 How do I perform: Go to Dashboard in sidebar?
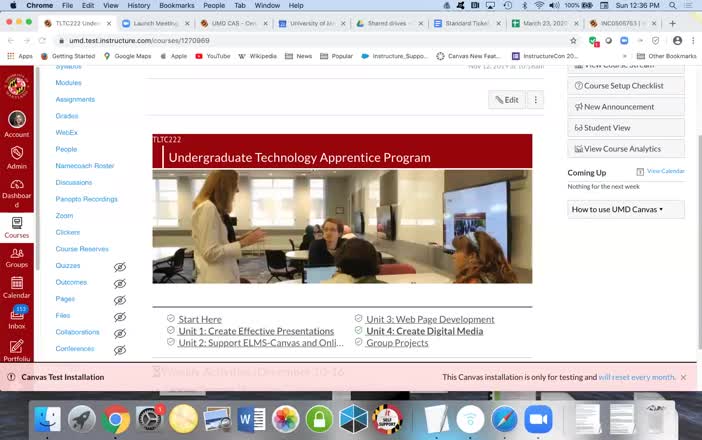click(x=16, y=189)
